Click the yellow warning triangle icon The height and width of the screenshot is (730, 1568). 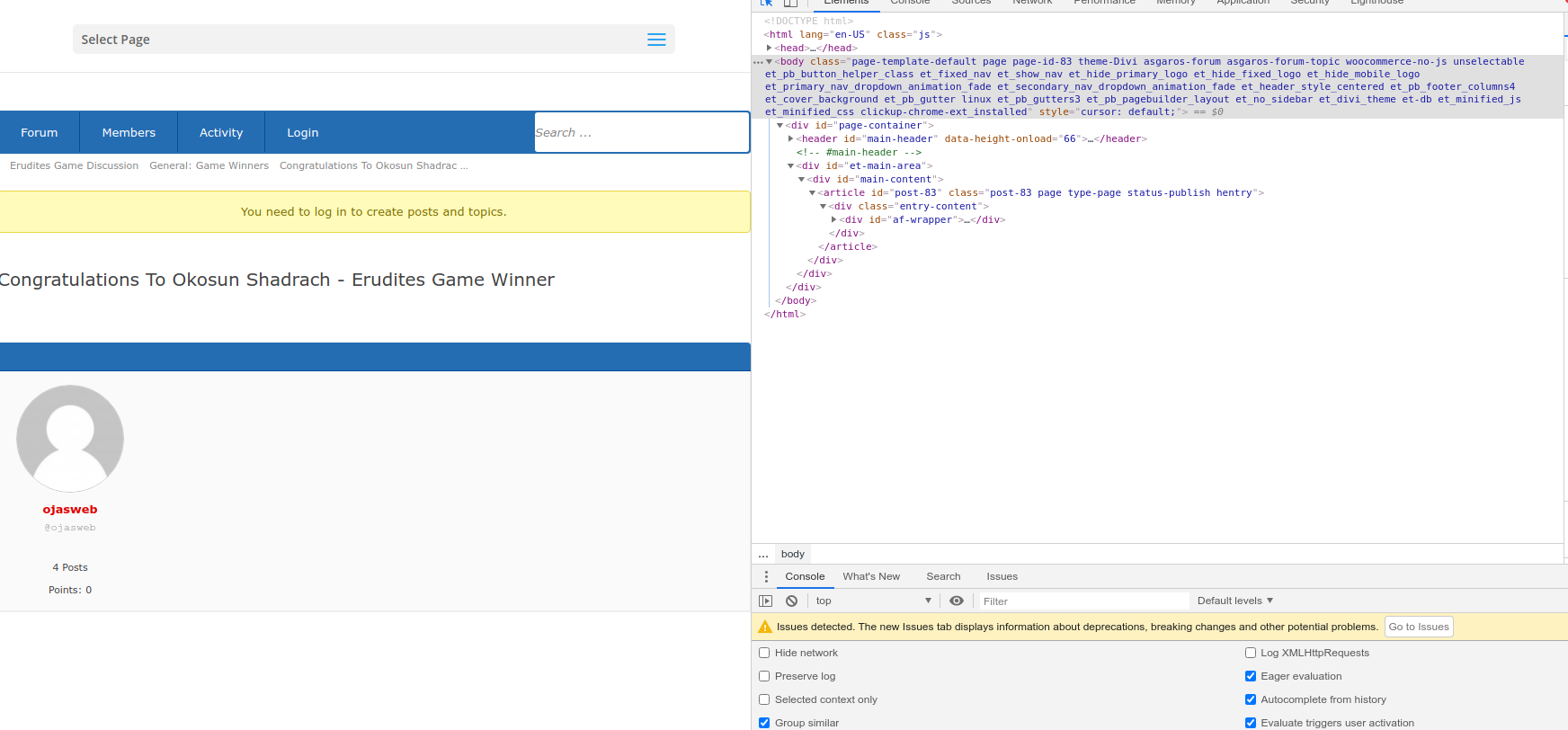coord(765,628)
